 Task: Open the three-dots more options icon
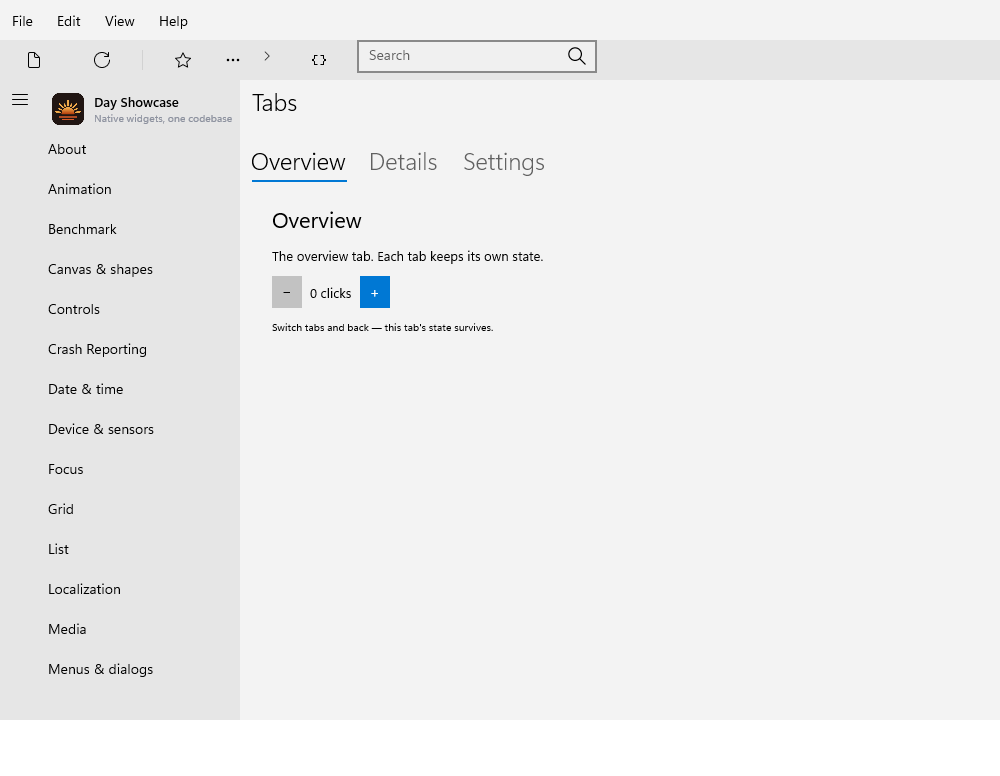(233, 60)
